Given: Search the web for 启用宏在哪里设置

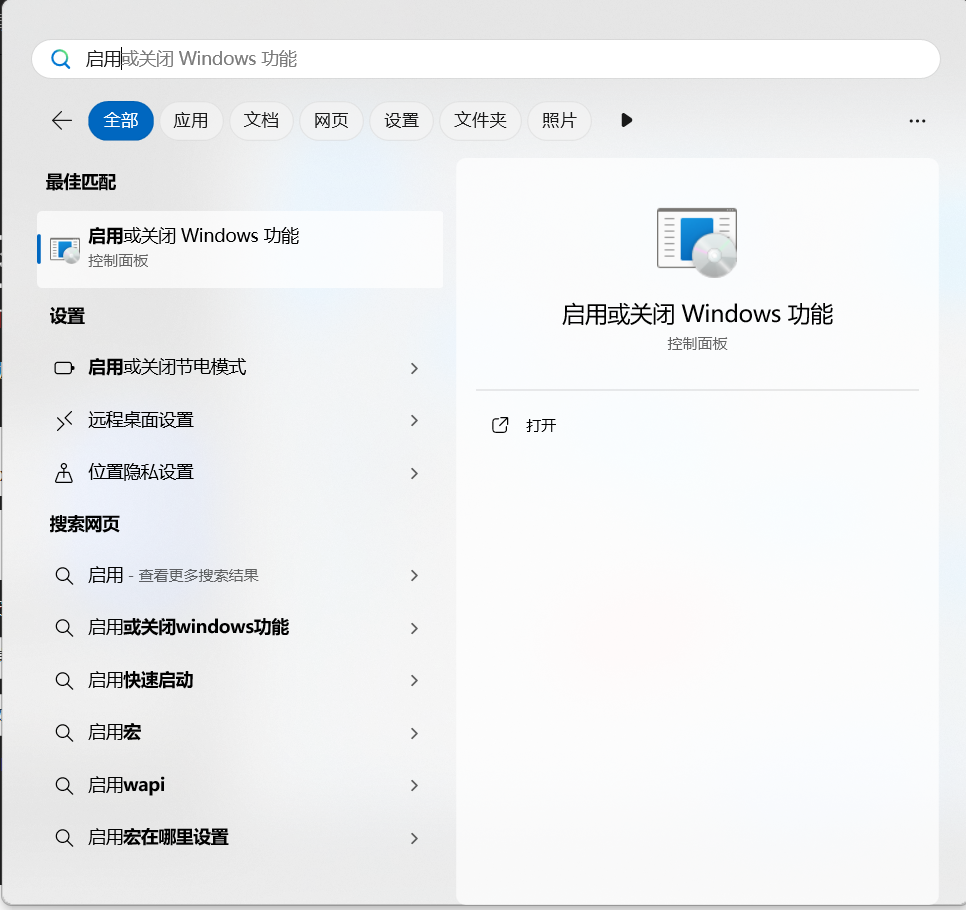Looking at the screenshot, I should tap(240, 838).
